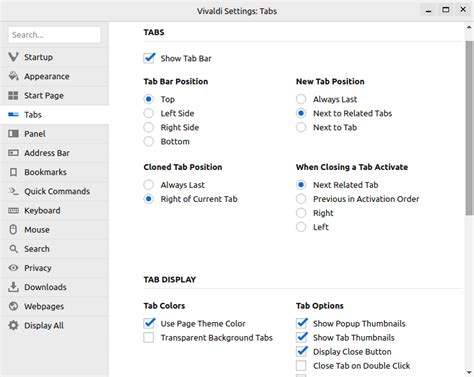
Task: Select the Quick Commands prompt icon
Action: pyautogui.click(x=13, y=191)
